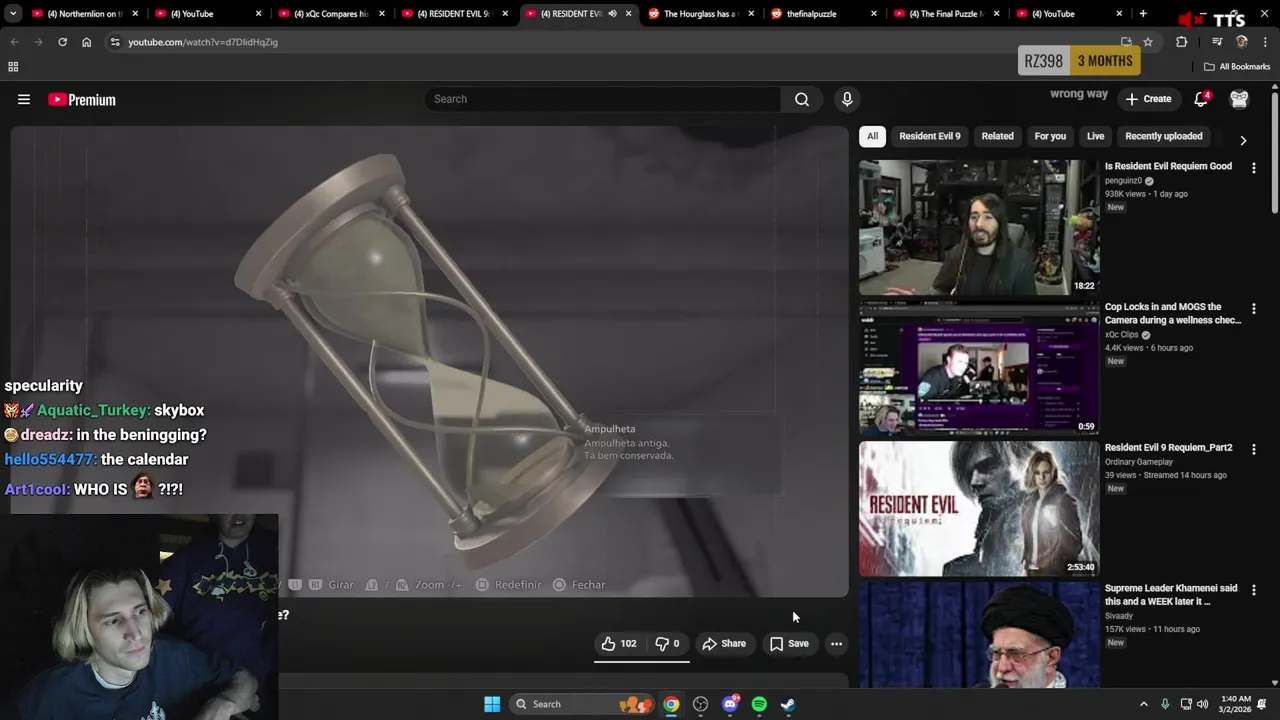Open All Bookmarks folder
The image size is (1280, 720).
pyautogui.click(x=1237, y=67)
